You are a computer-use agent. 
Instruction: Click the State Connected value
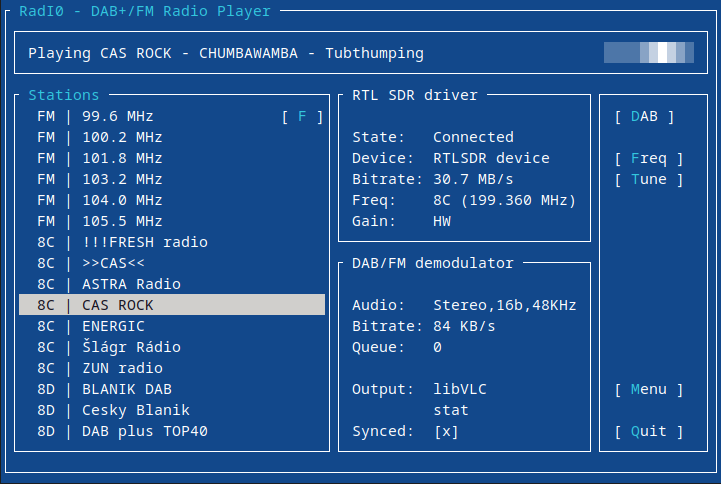tap(473, 137)
